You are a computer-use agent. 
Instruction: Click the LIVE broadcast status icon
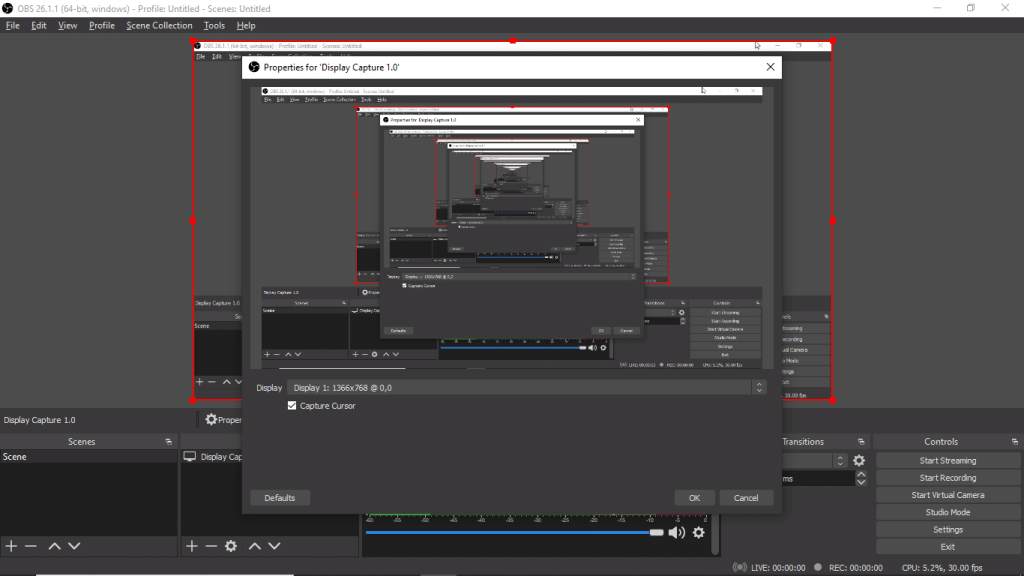coord(739,568)
